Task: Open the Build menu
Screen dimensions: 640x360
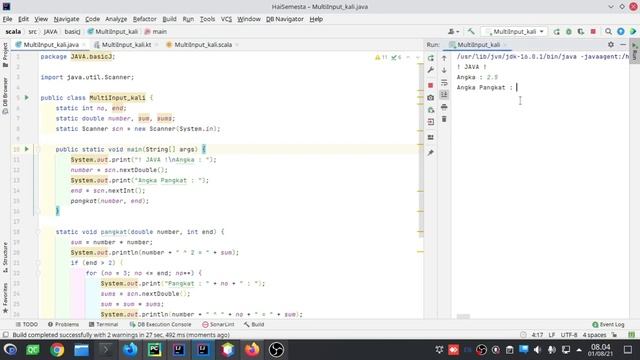Action: click(x=169, y=19)
